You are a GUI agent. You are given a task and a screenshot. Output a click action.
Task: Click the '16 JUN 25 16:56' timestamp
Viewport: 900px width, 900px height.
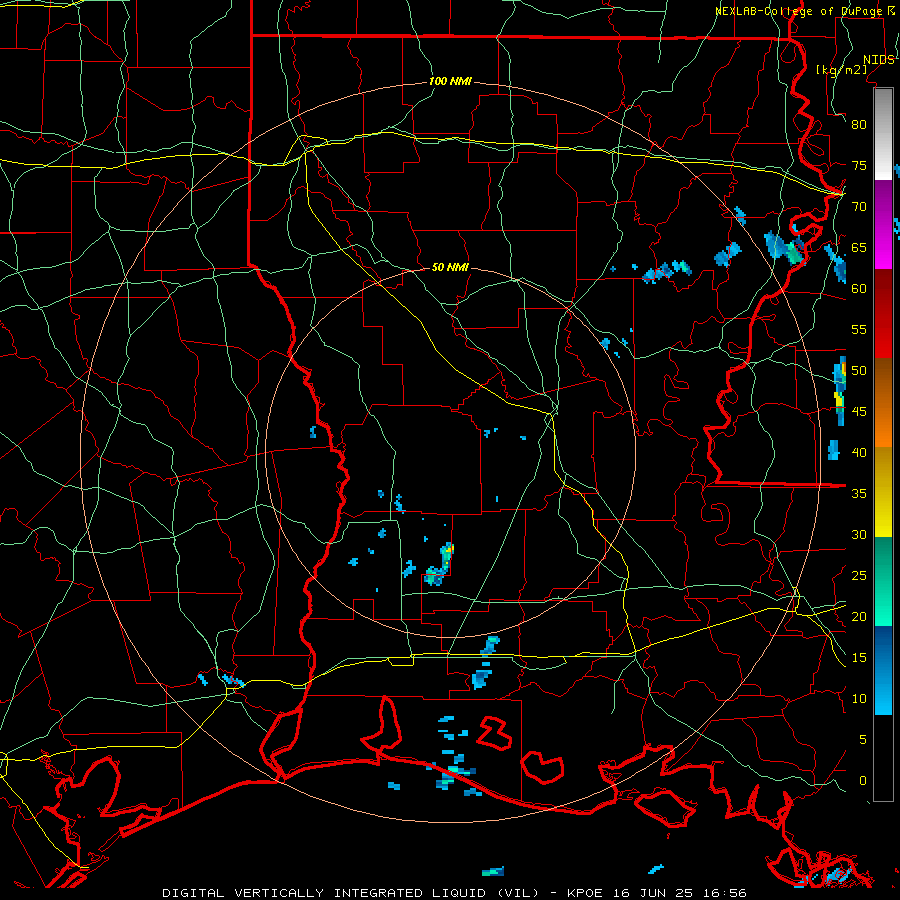pyautogui.click(x=680, y=893)
